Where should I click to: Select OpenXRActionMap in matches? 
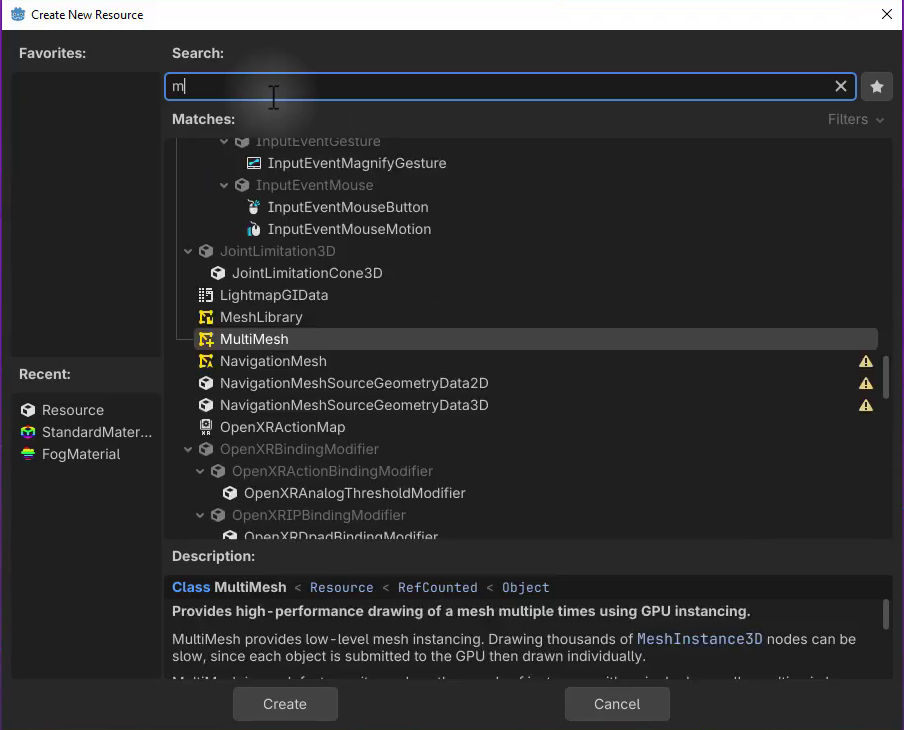(282, 427)
